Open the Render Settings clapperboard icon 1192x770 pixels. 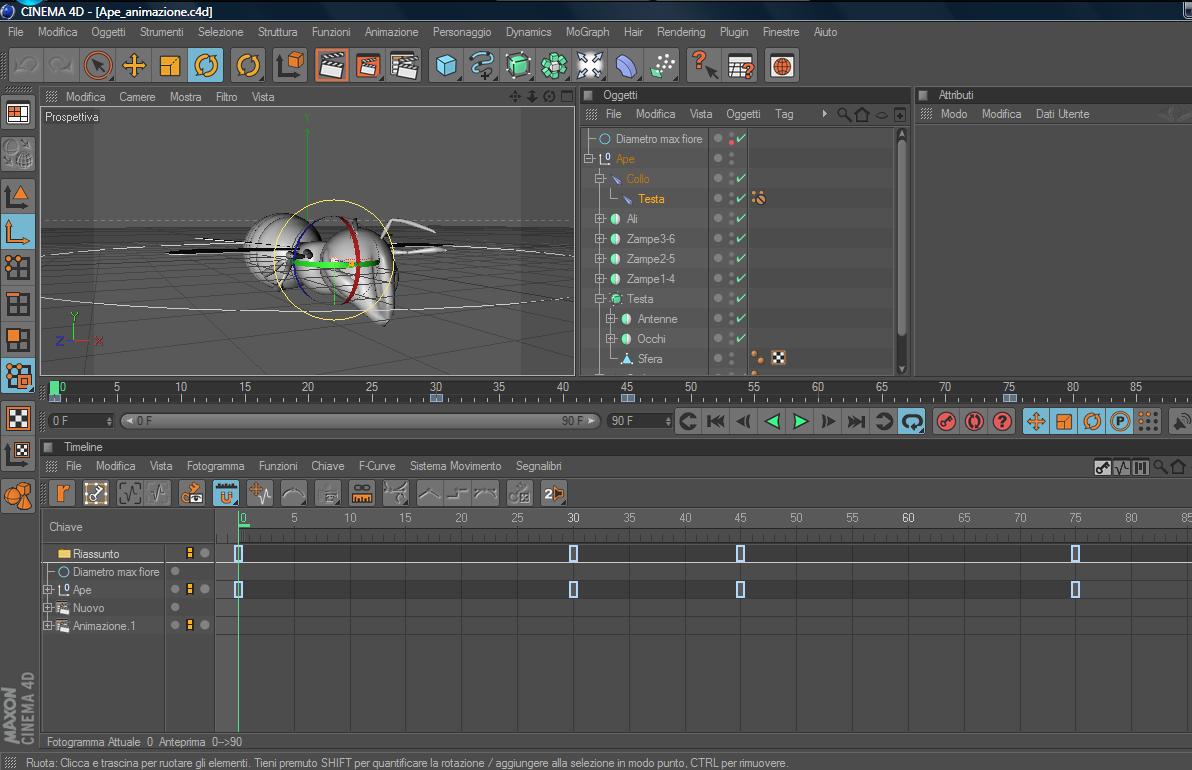pyautogui.click(x=404, y=66)
